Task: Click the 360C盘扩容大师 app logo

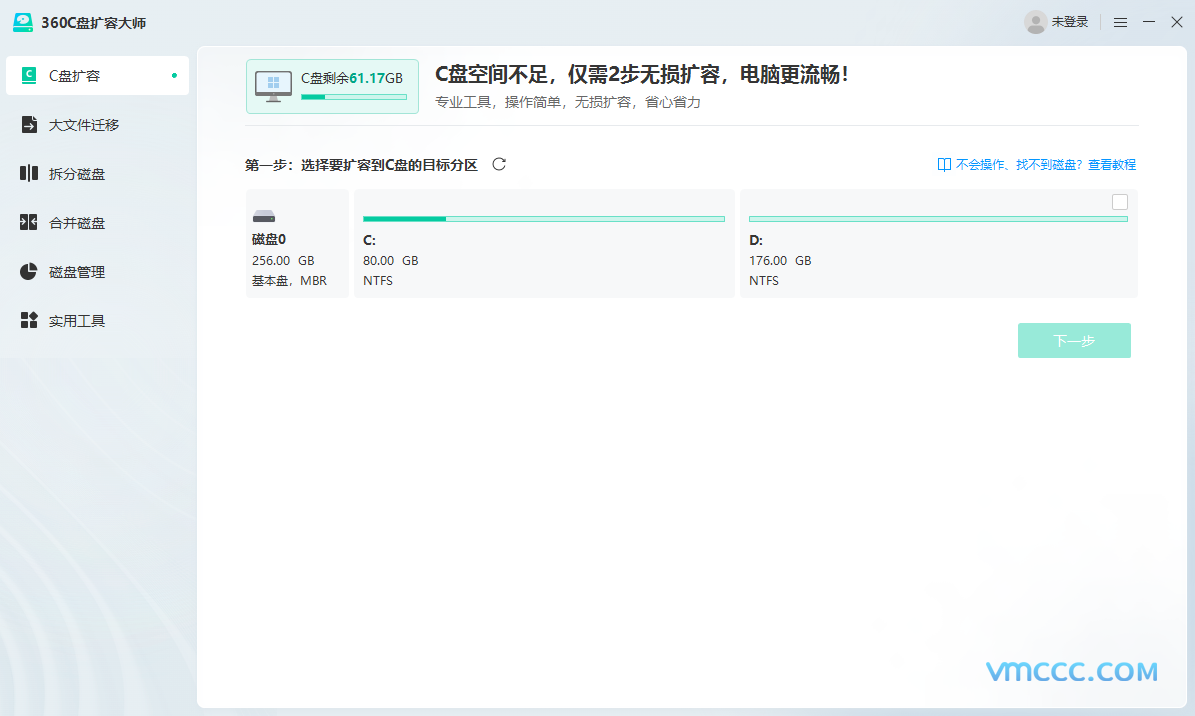Action: pyautogui.click(x=23, y=22)
